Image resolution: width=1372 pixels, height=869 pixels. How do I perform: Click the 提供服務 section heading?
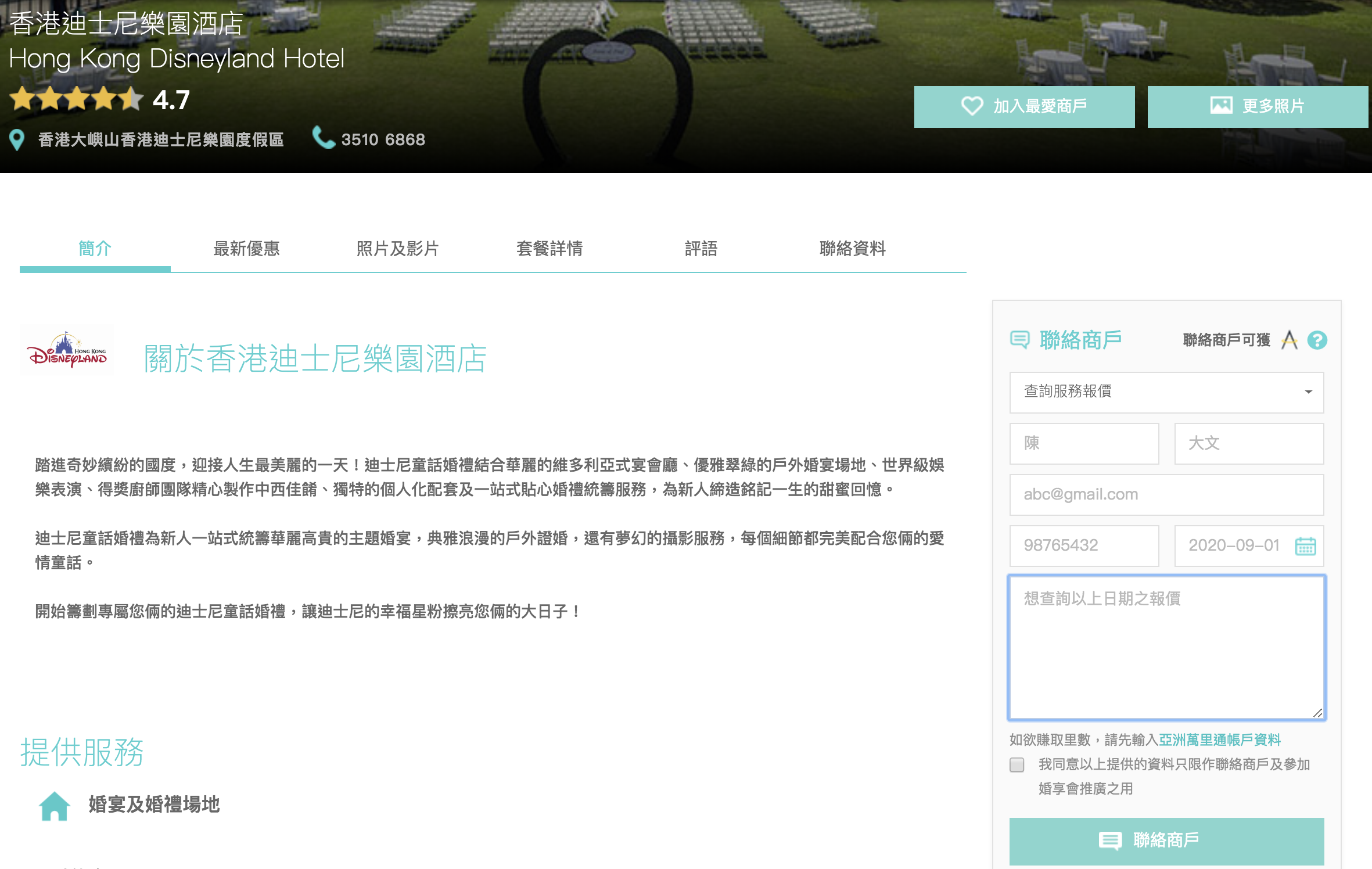point(82,752)
